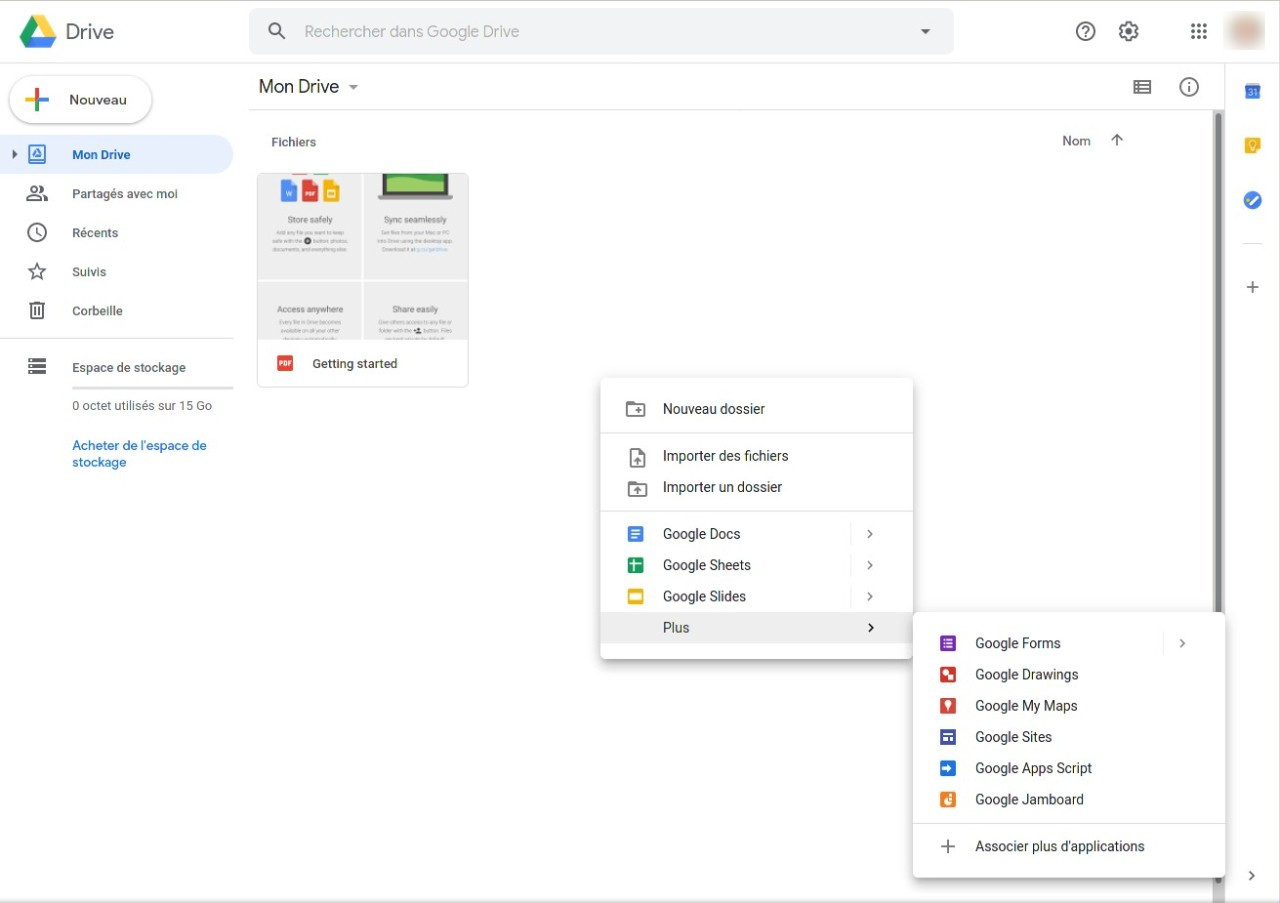
Task: Expand Google Forms submenu chevron
Action: 1182,643
